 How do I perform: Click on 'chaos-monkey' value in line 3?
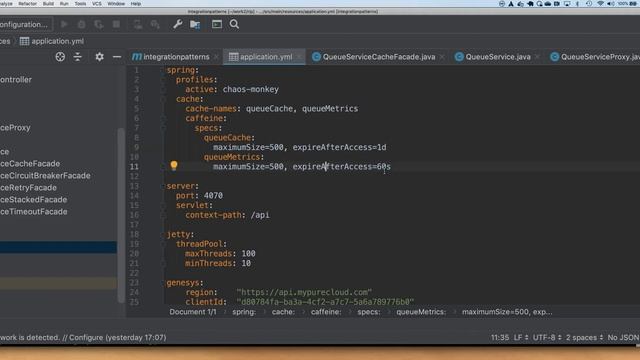pyautogui.click(x=251, y=89)
